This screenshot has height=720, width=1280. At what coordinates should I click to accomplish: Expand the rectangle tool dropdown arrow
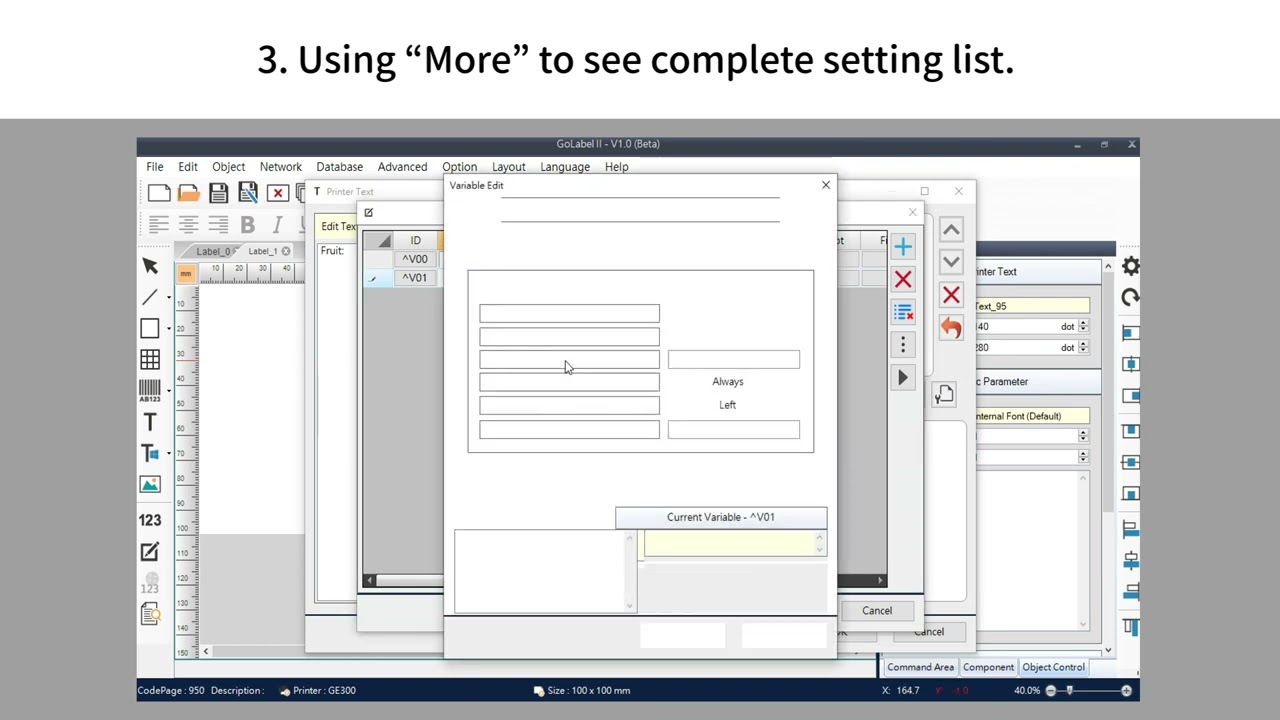(x=168, y=328)
